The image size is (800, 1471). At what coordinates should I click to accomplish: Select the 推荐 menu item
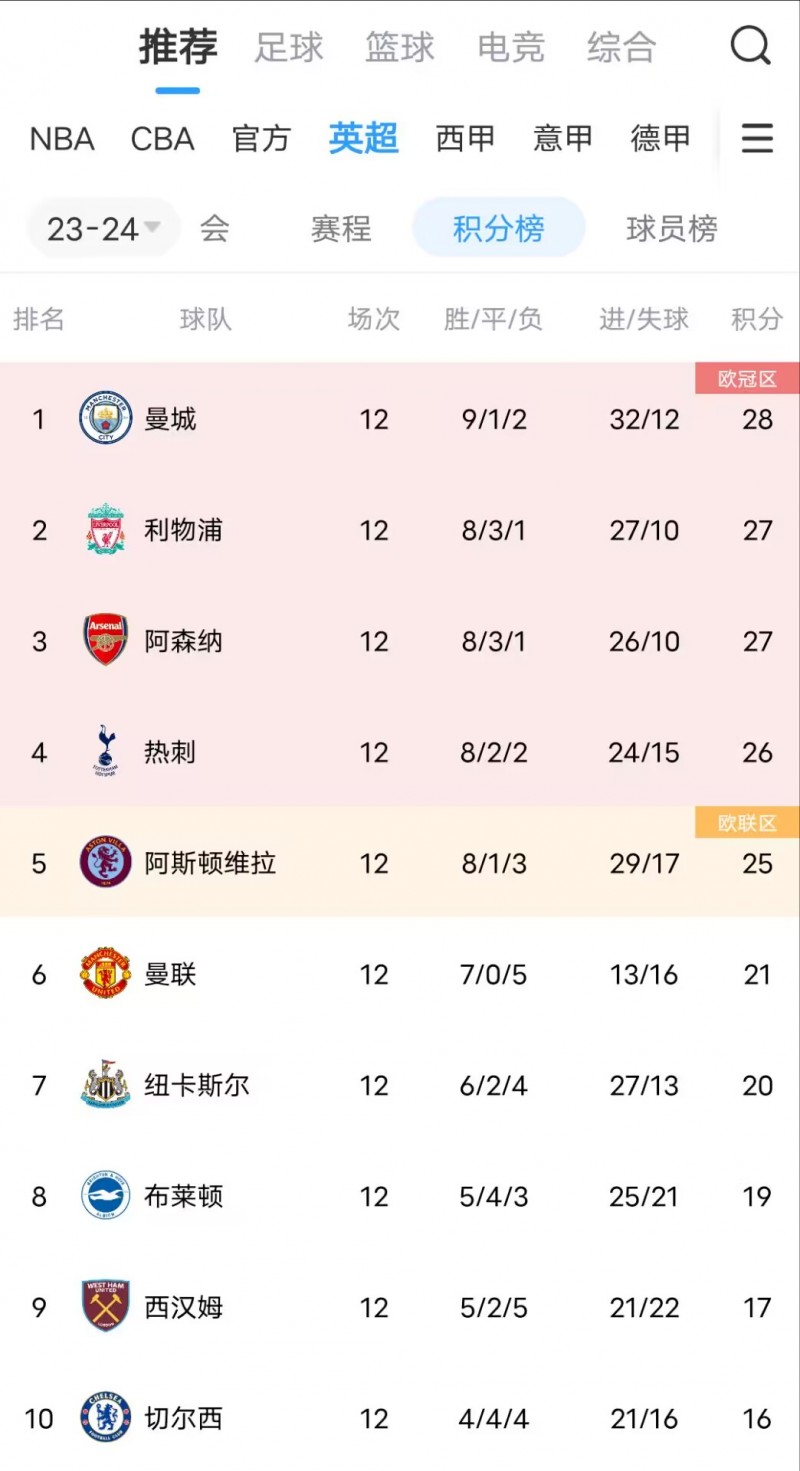click(176, 45)
